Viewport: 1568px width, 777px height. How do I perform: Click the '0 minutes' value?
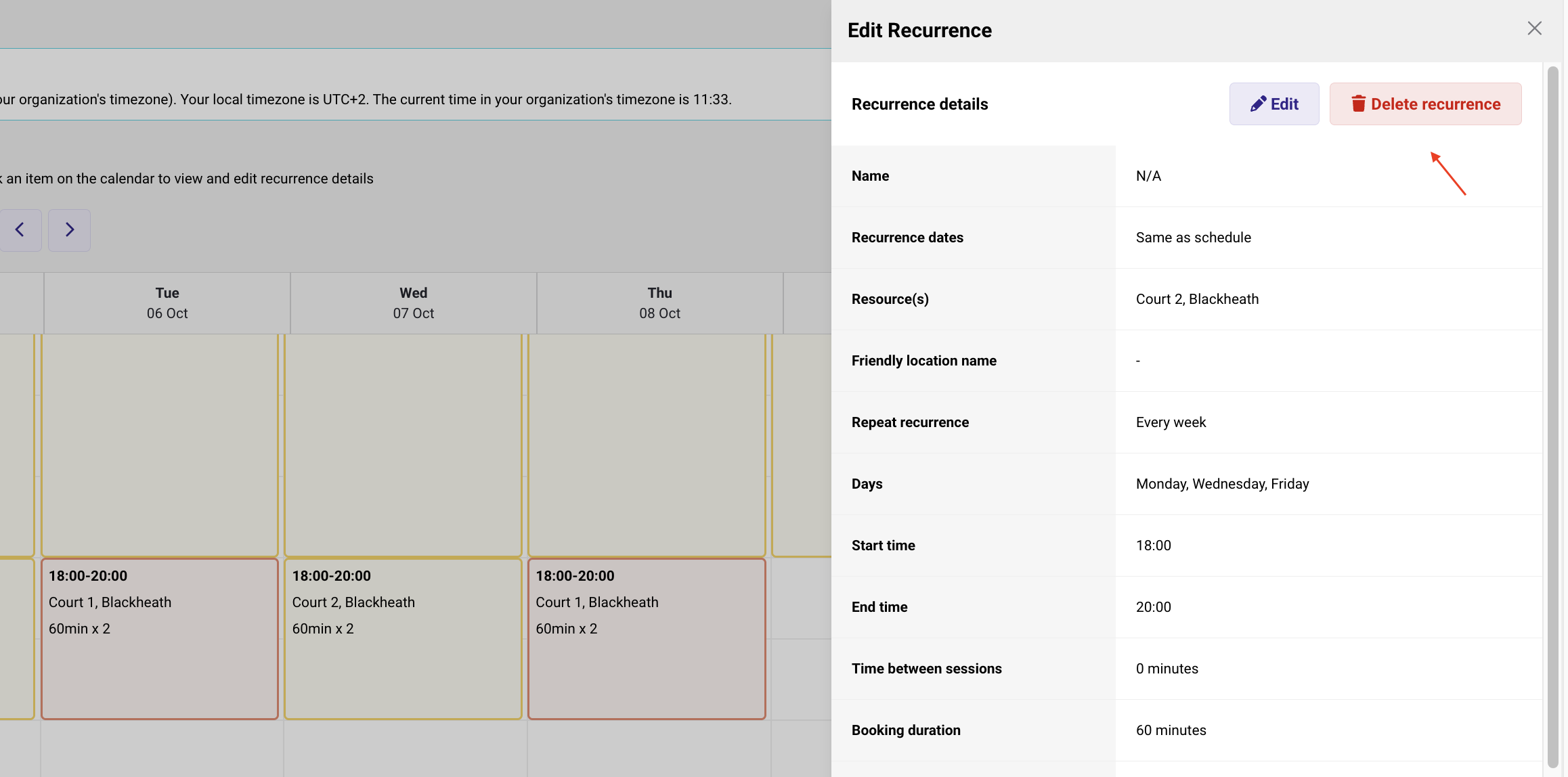[x=1167, y=669]
